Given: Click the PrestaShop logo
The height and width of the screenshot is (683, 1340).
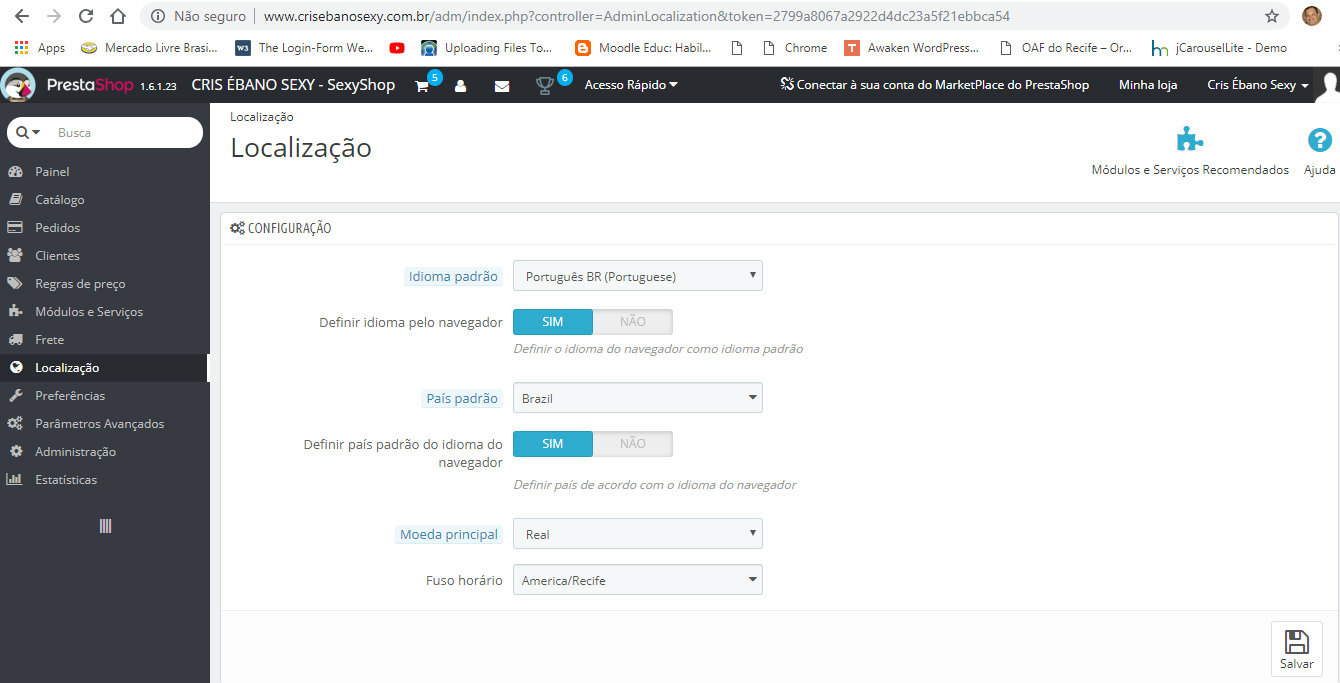Looking at the screenshot, I should pos(90,85).
